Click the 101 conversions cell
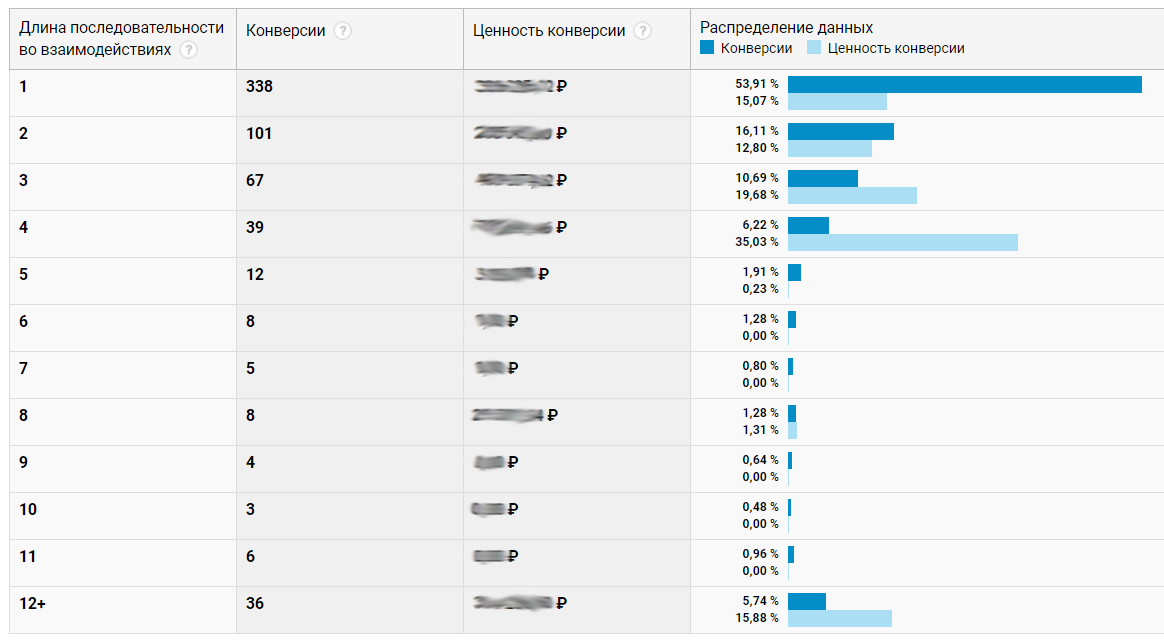The width and height of the screenshot is (1164, 643). (x=259, y=134)
